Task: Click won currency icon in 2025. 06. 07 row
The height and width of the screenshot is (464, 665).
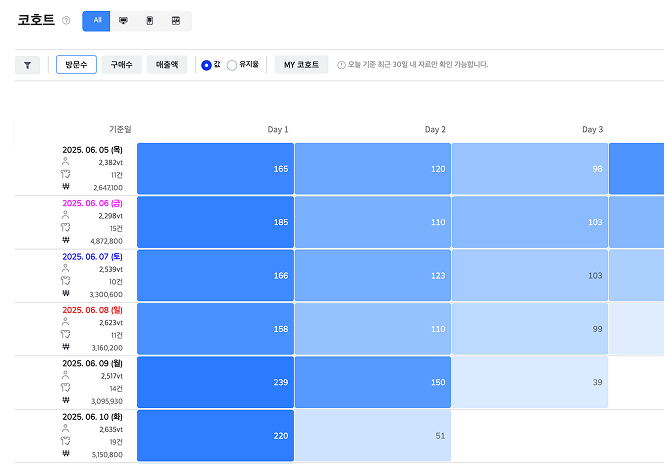Action: [66, 294]
